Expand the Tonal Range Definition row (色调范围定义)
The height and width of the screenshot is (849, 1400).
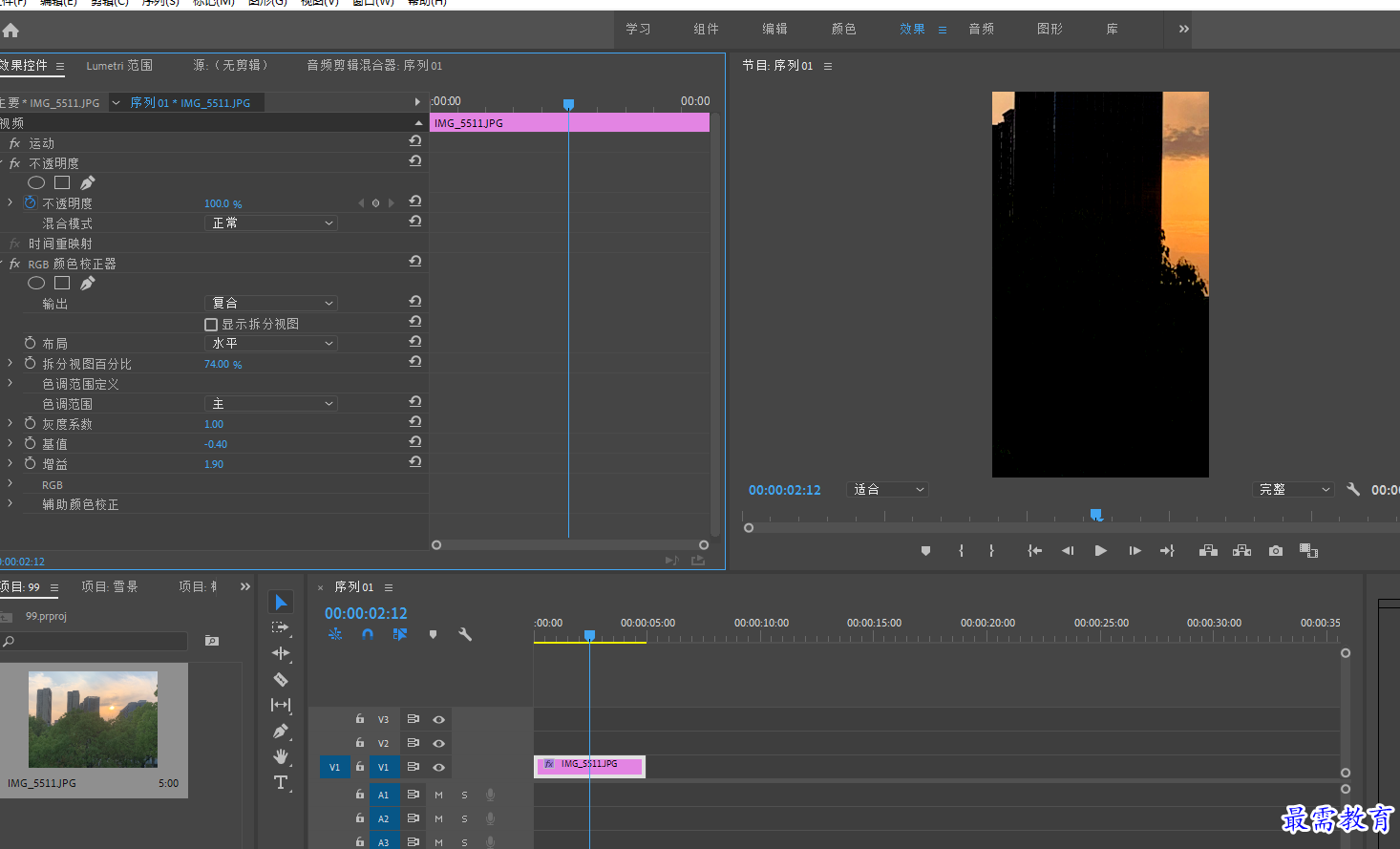(11, 383)
